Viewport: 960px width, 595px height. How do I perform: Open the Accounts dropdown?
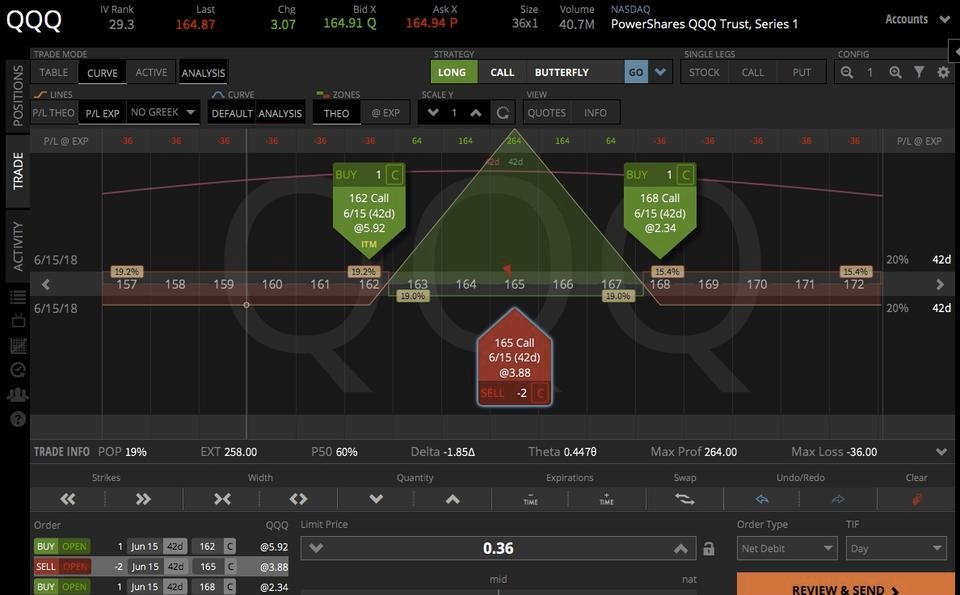click(x=917, y=19)
